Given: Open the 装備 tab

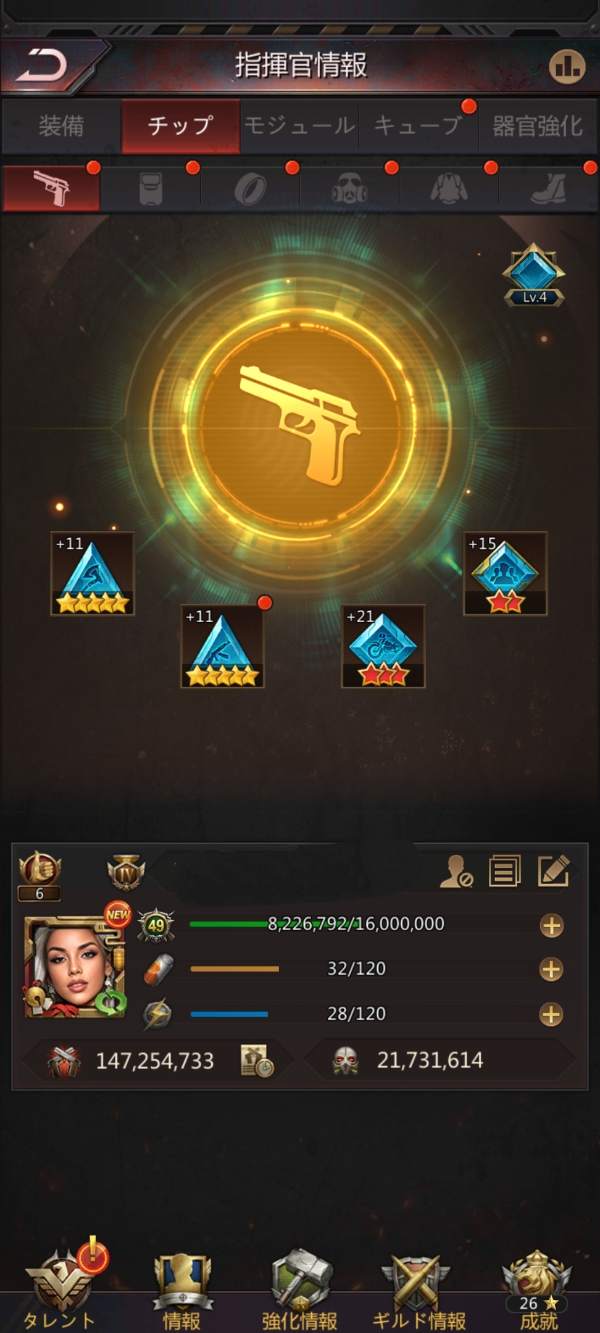Looking at the screenshot, I should pyautogui.click(x=61, y=126).
